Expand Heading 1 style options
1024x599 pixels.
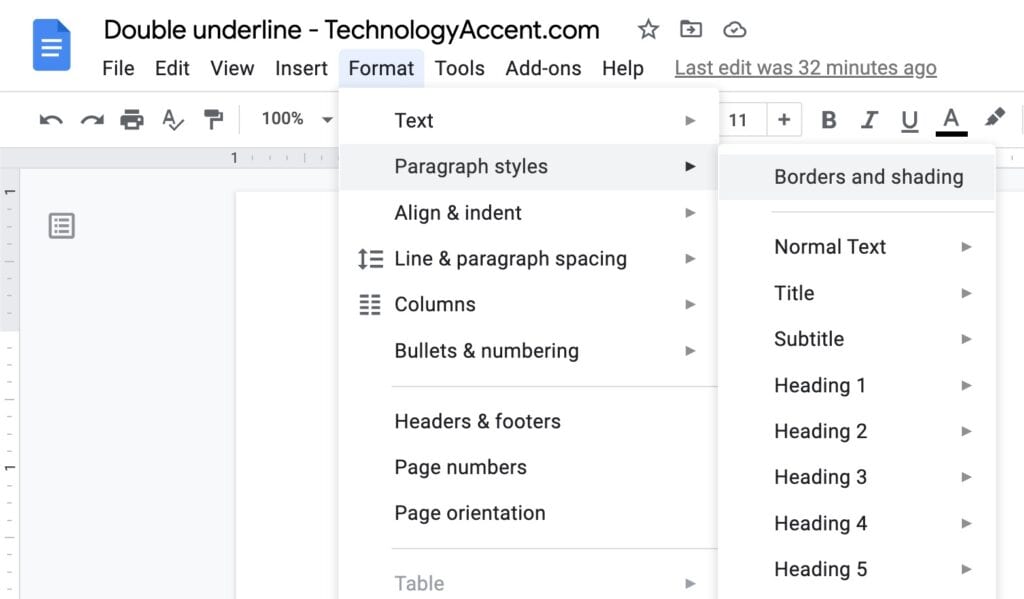[x=857, y=385]
